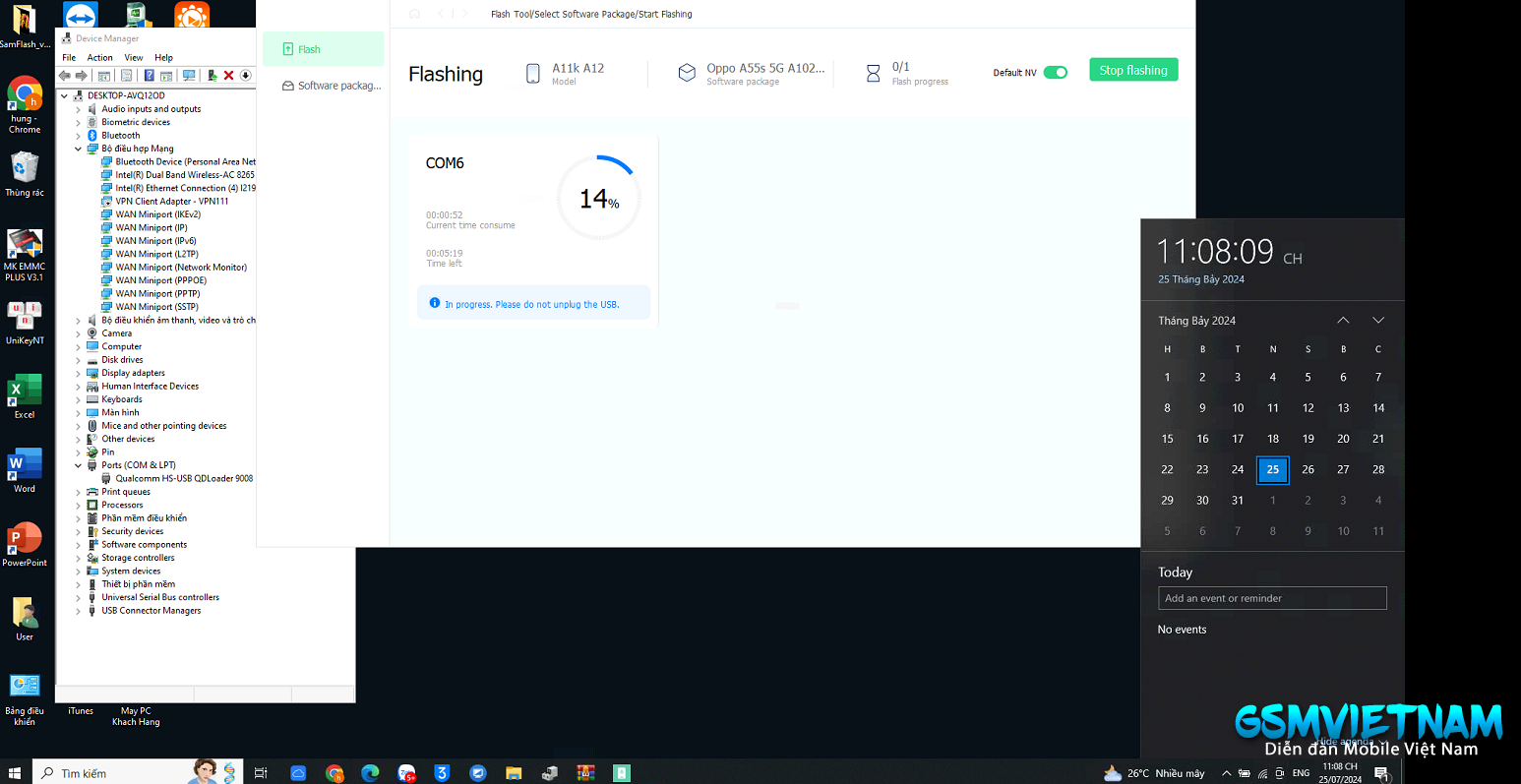Screen dimensions: 1521x784
Task: Click the Update device driver toolbar icon
Action: (x=212, y=76)
